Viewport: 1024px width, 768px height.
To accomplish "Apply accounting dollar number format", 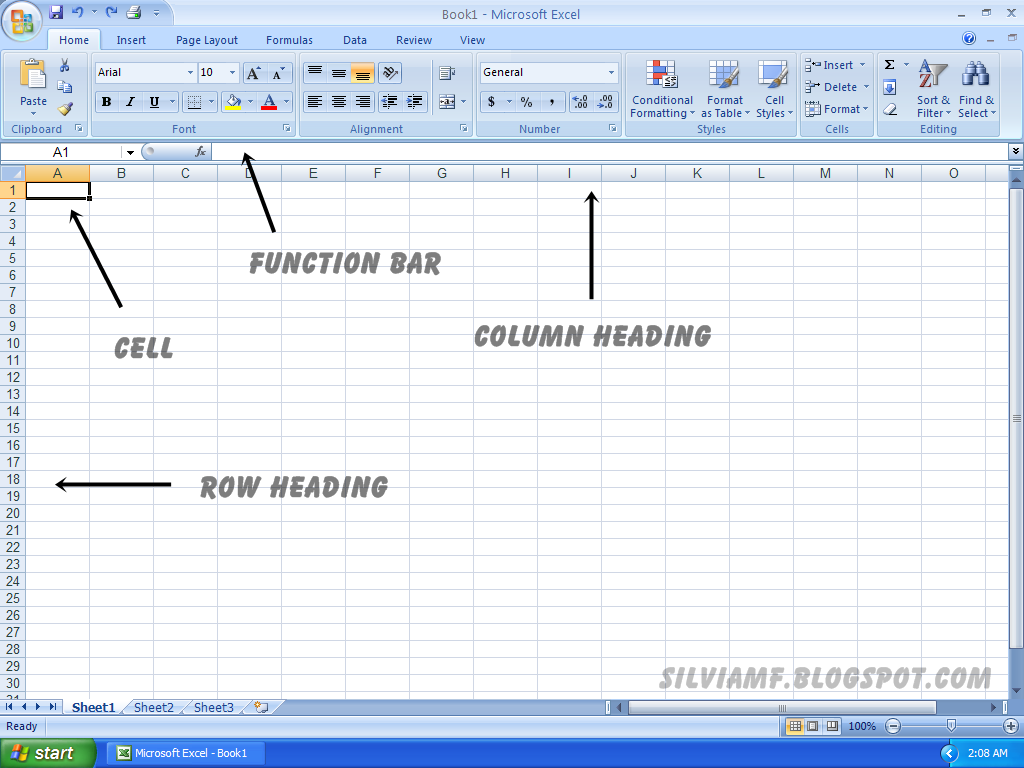I will (491, 102).
